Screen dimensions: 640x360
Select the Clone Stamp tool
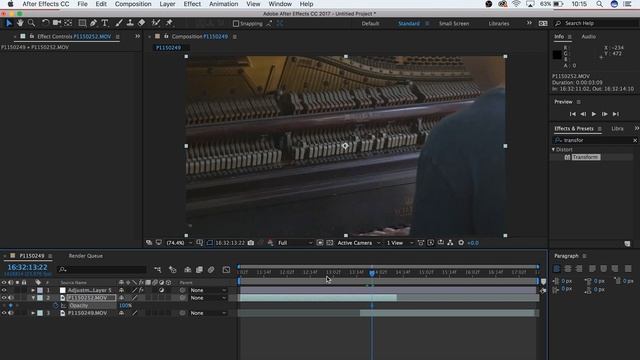(x=130, y=23)
